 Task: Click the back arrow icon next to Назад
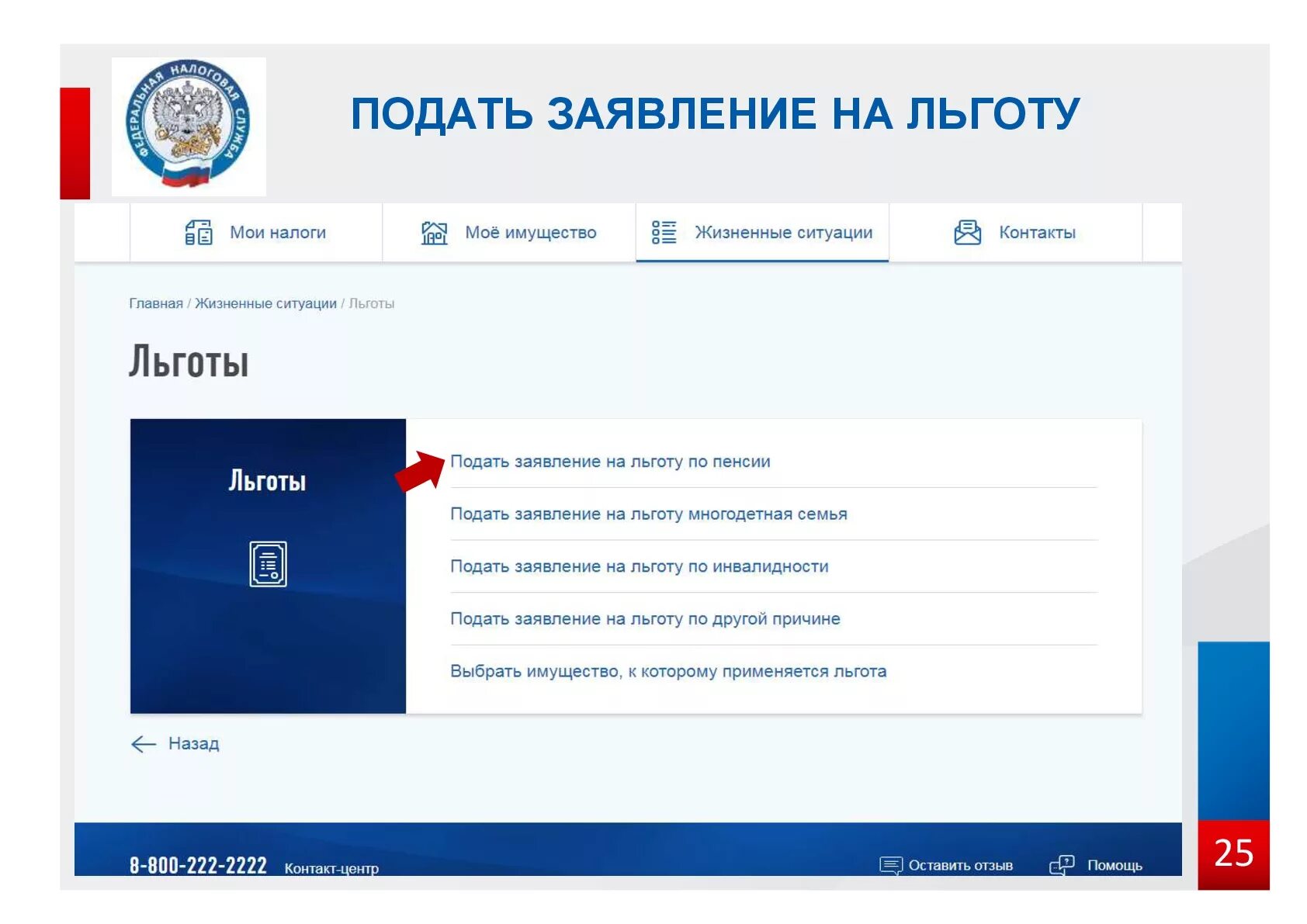pos(144,744)
